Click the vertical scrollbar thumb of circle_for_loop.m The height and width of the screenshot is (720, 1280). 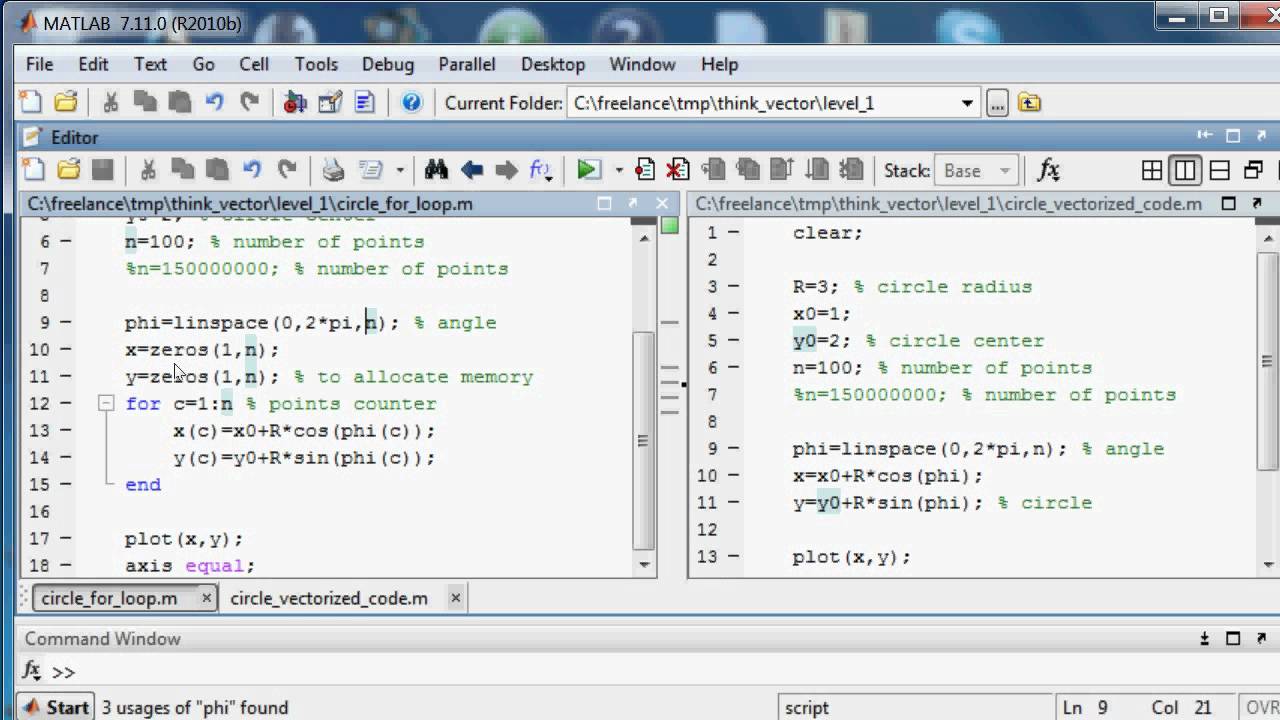pyautogui.click(x=643, y=440)
